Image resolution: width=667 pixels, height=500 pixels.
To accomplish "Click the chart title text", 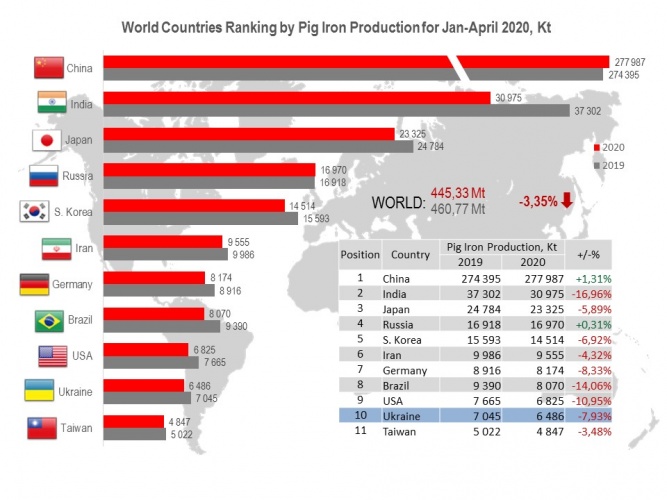I will coord(336,27).
